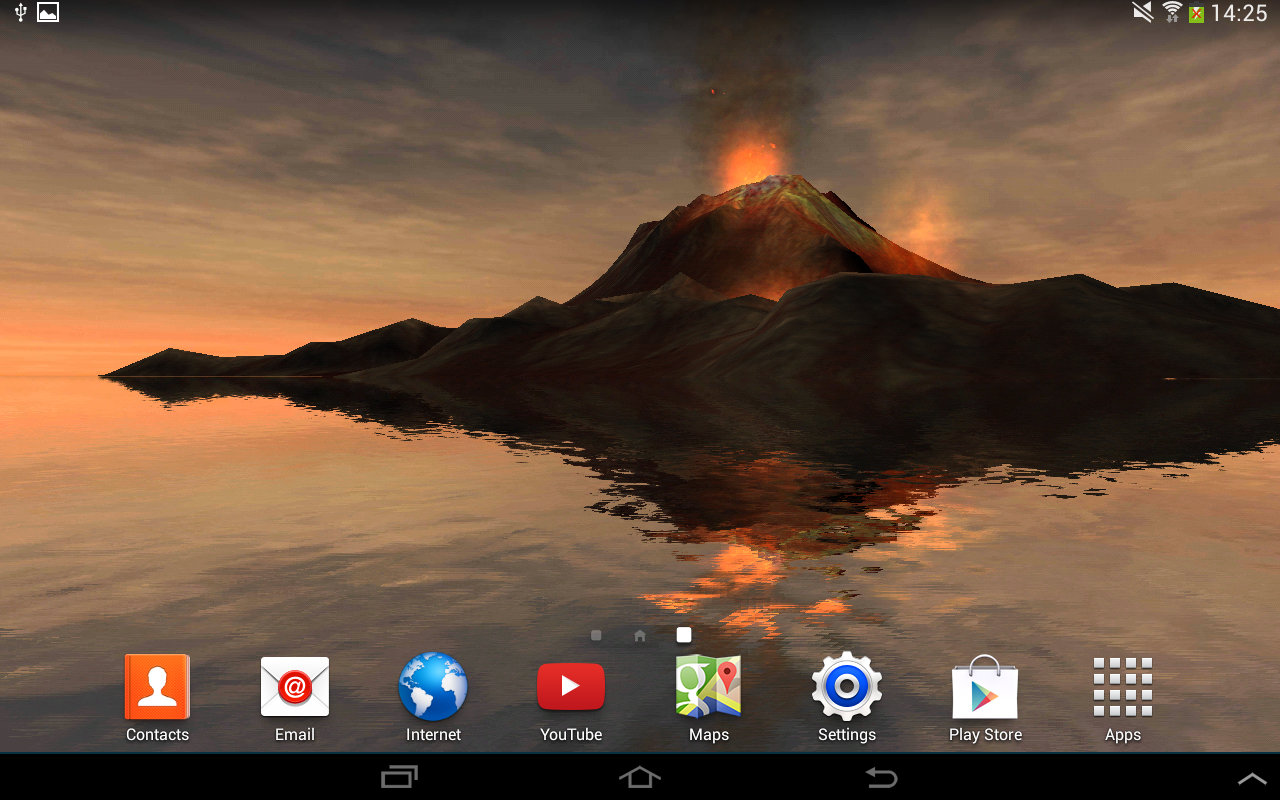
Task: Tap the recent apps navigation button
Action: tap(400, 777)
